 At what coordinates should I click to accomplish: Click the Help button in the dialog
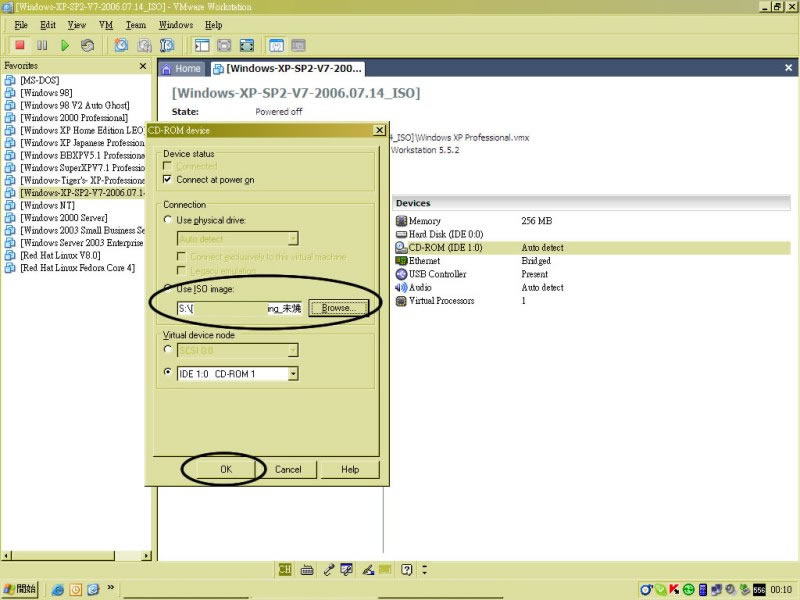[x=350, y=469]
